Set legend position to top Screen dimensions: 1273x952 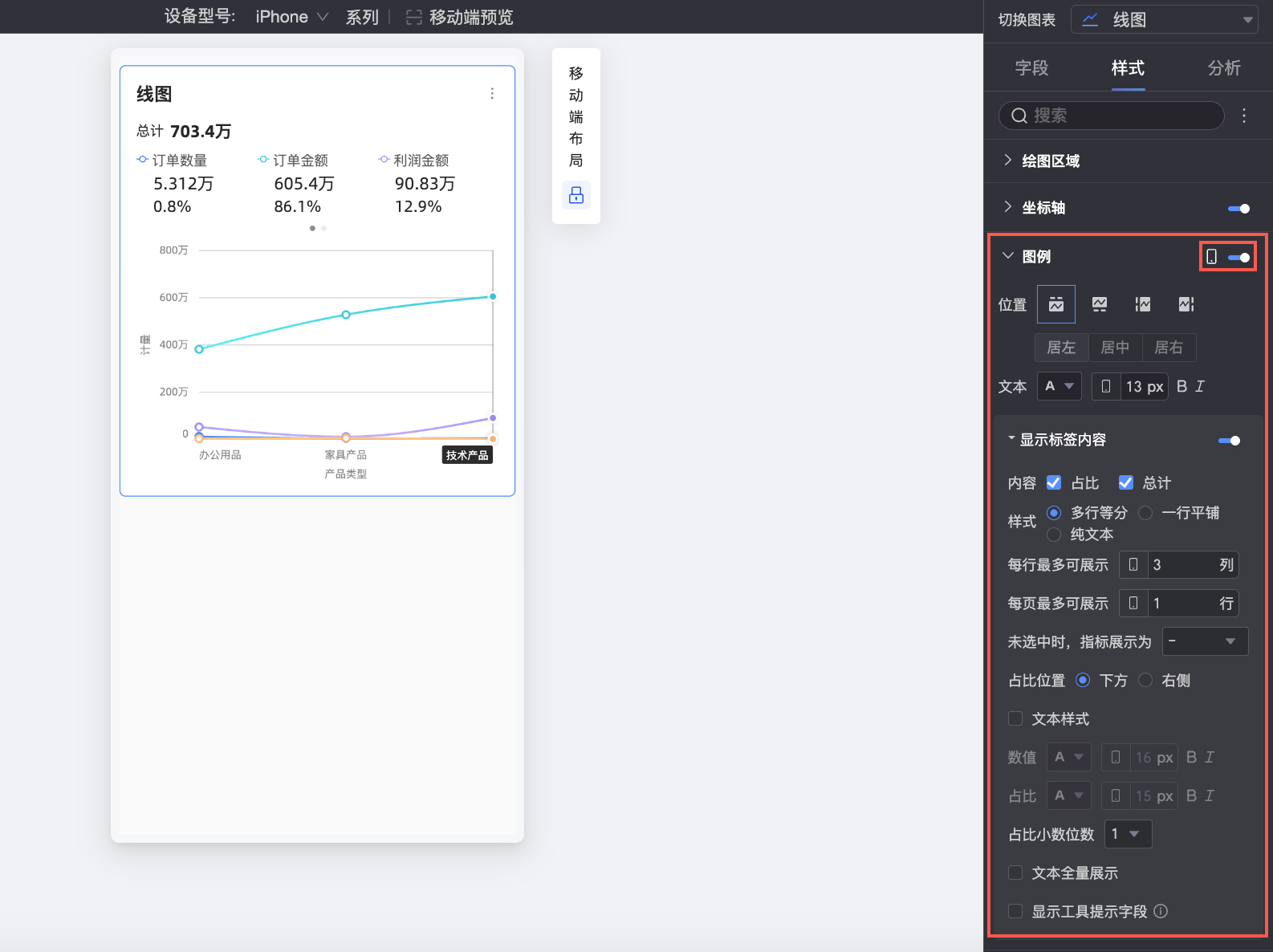[1056, 304]
